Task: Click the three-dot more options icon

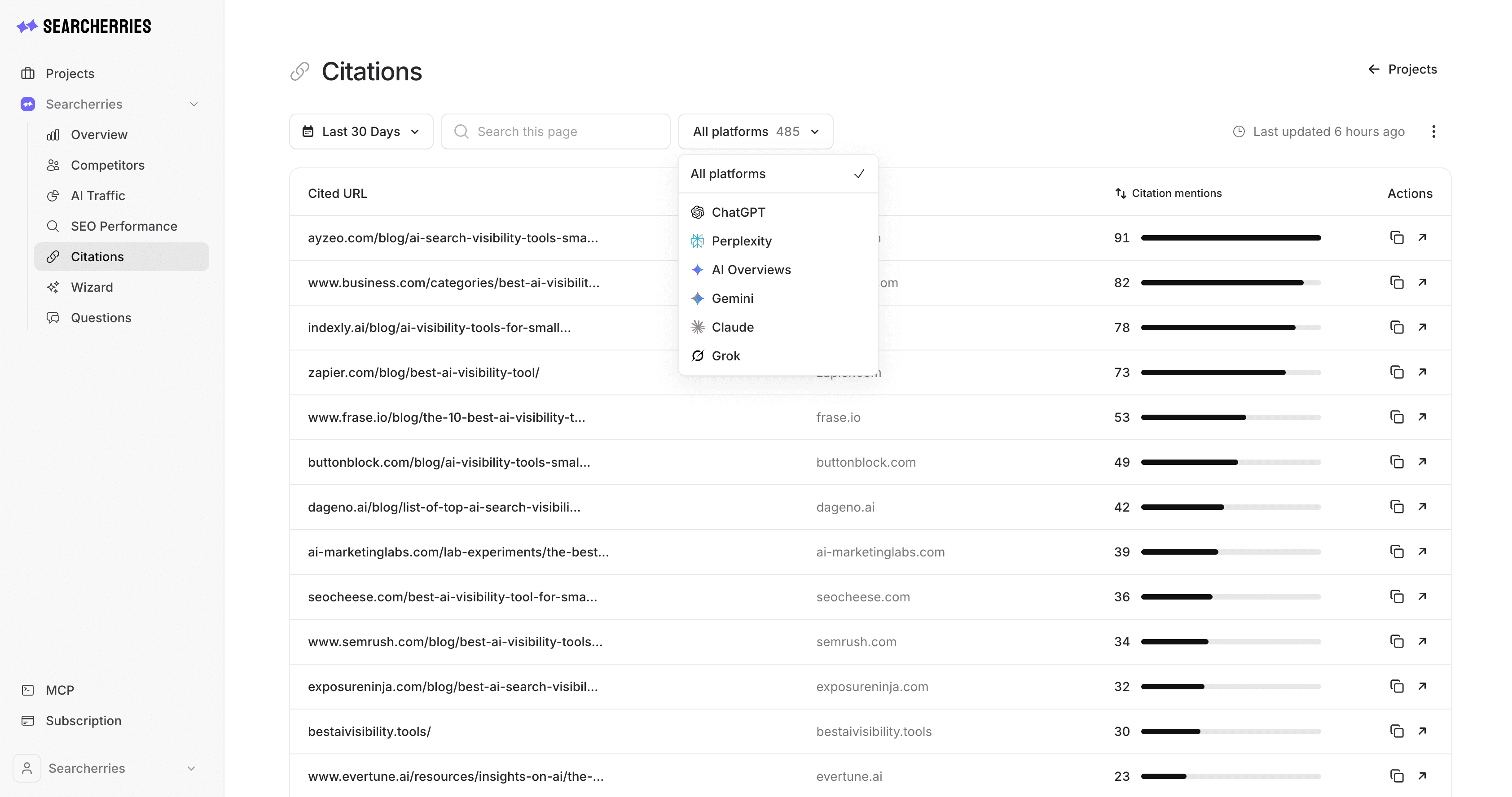Action: click(x=1433, y=131)
